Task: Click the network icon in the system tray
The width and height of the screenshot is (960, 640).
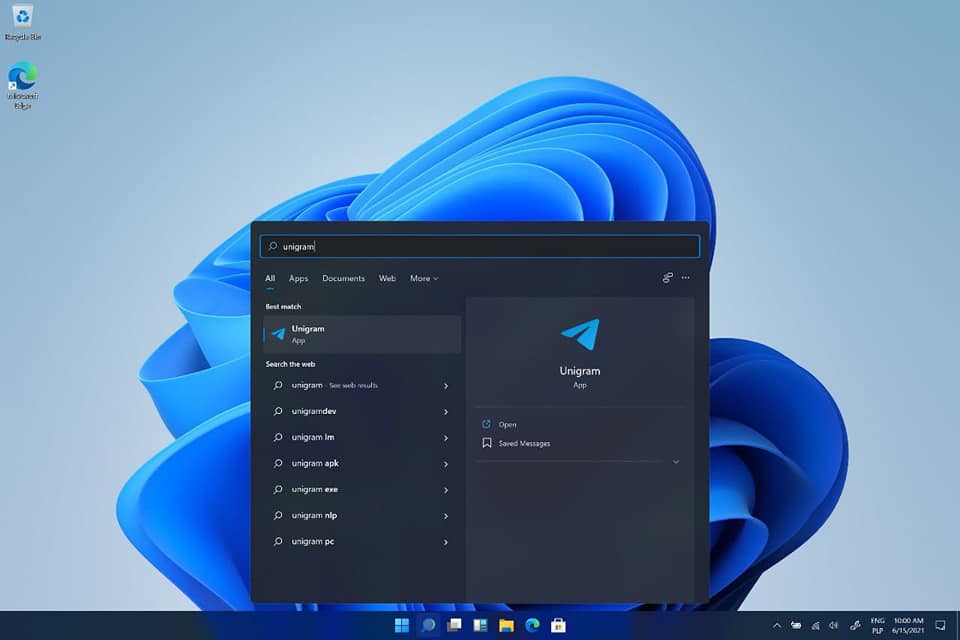Action: (x=816, y=625)
